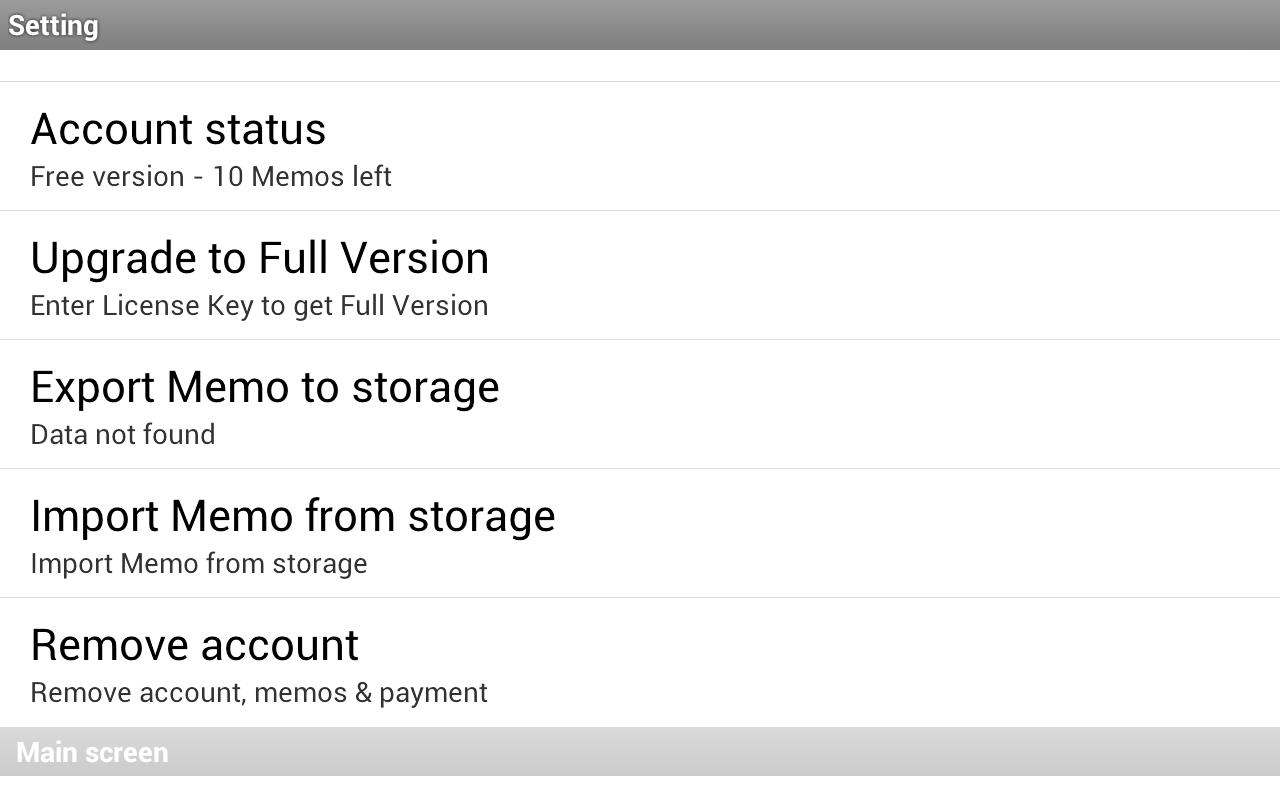This screenshot has height=800, width=1280.
Task: Tap 'Remove account, memos & payment' description
Action: point(258,693)
